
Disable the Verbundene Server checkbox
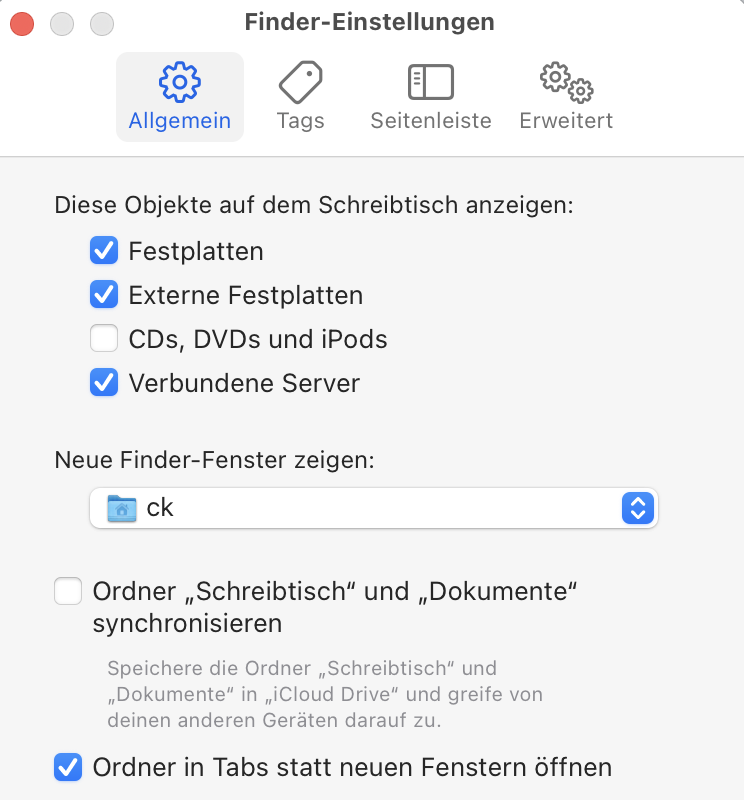[104, 383]
